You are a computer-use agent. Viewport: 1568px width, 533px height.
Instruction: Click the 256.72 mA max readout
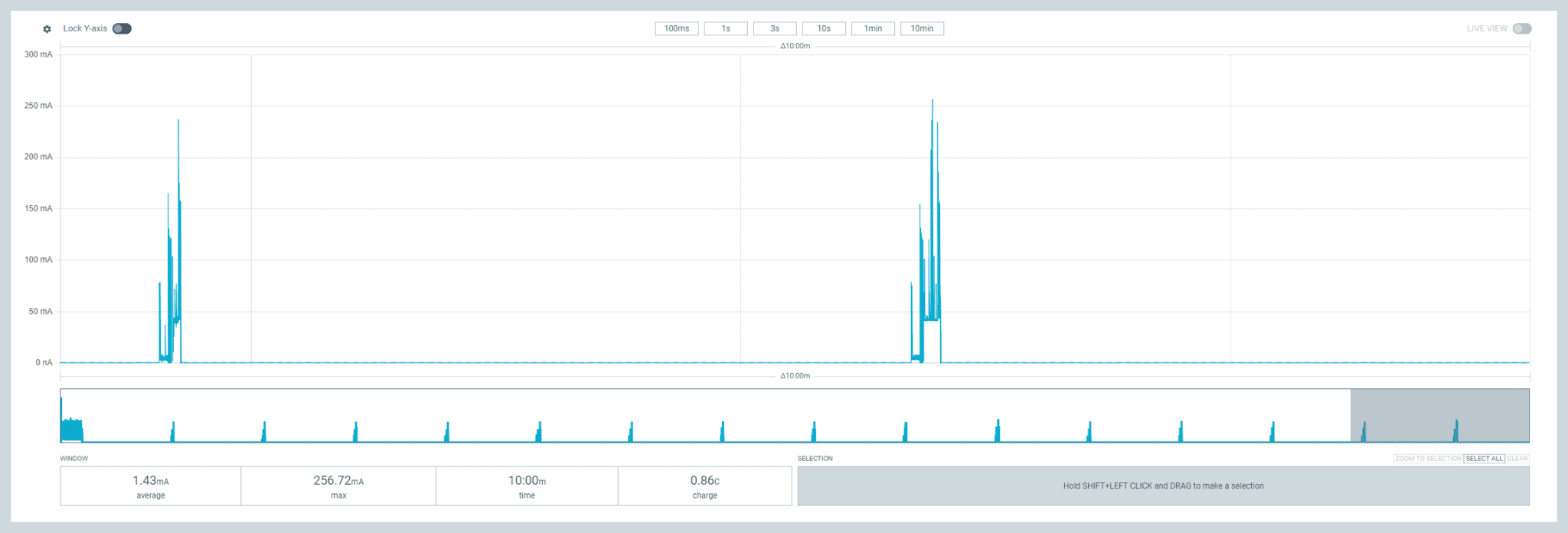click(338, 486)
